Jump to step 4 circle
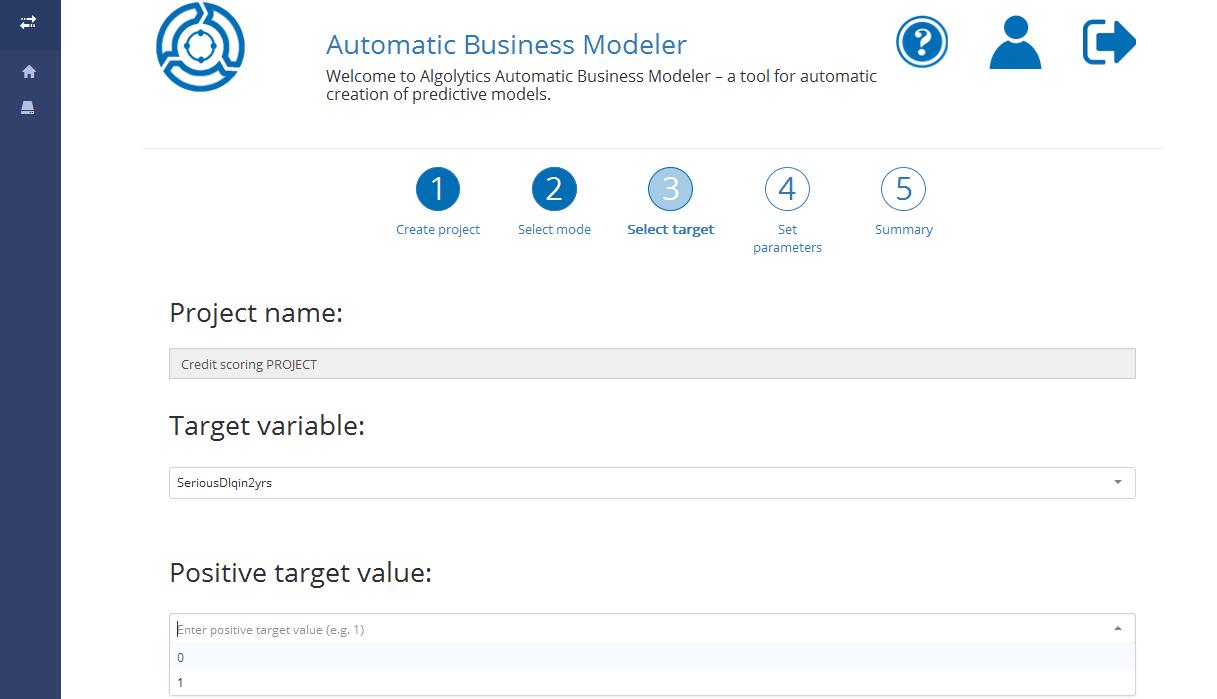 point(787,189)
